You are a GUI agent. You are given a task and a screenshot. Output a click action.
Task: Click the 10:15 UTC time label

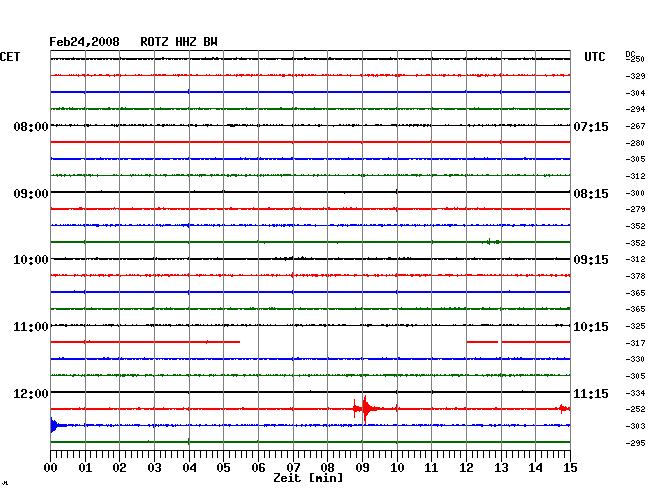[591, 327]
